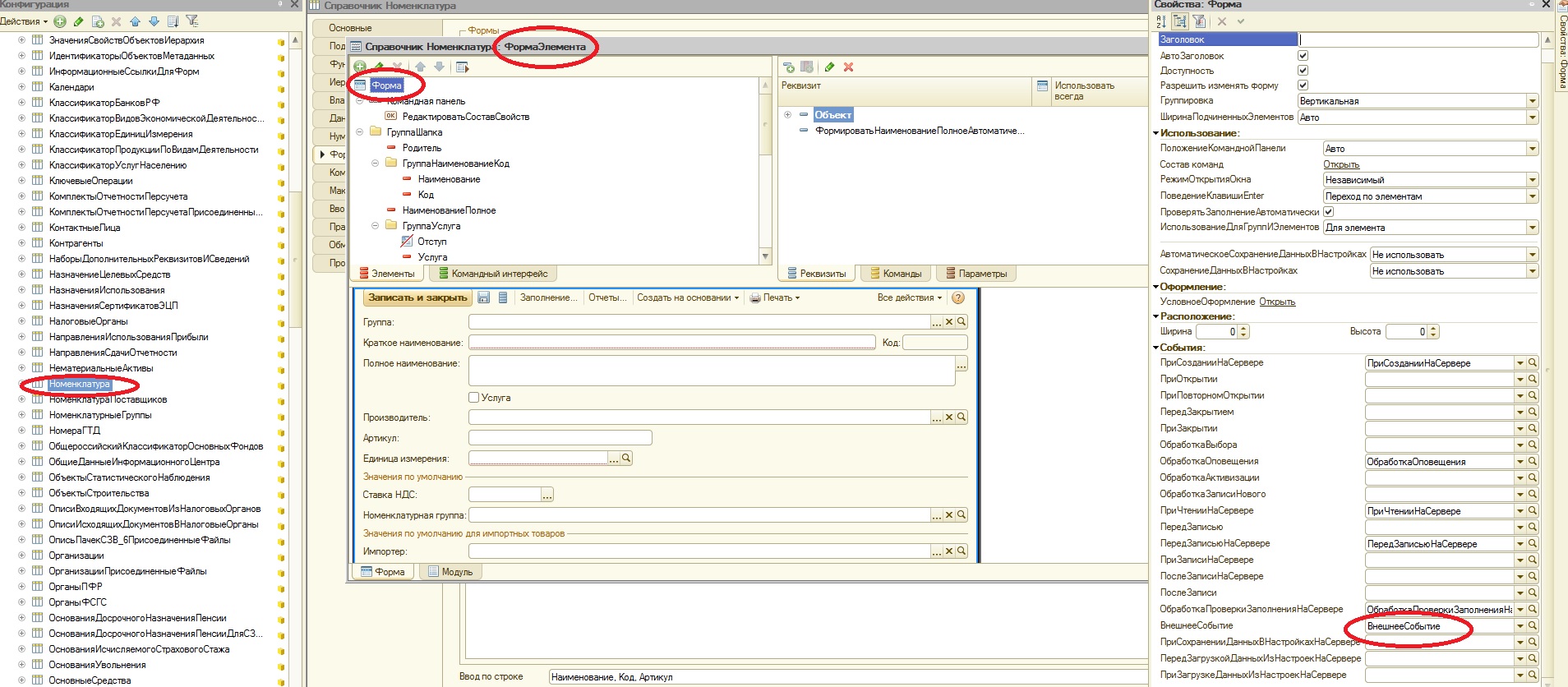Switch to Элементы tab

[x=387, y=274]
